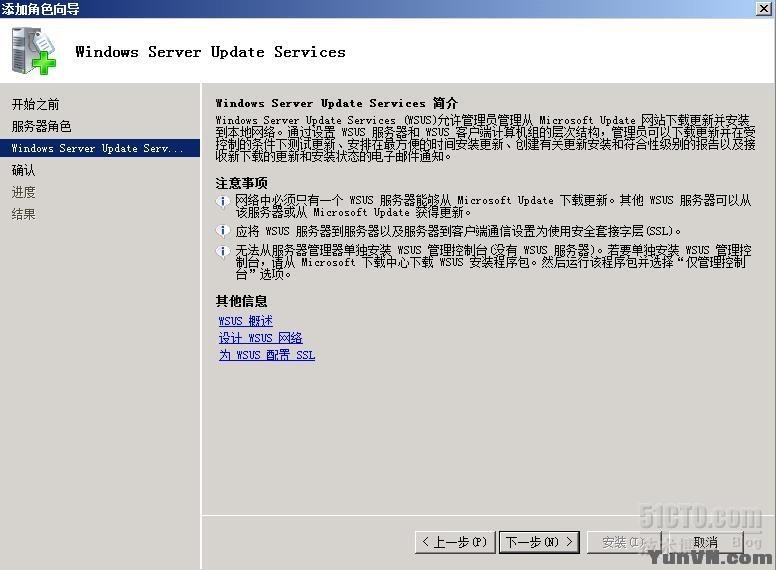Open the 为 WSUS 配置 SSL link
This screenshot has height=570, width=776.
[x=267, y=355]
